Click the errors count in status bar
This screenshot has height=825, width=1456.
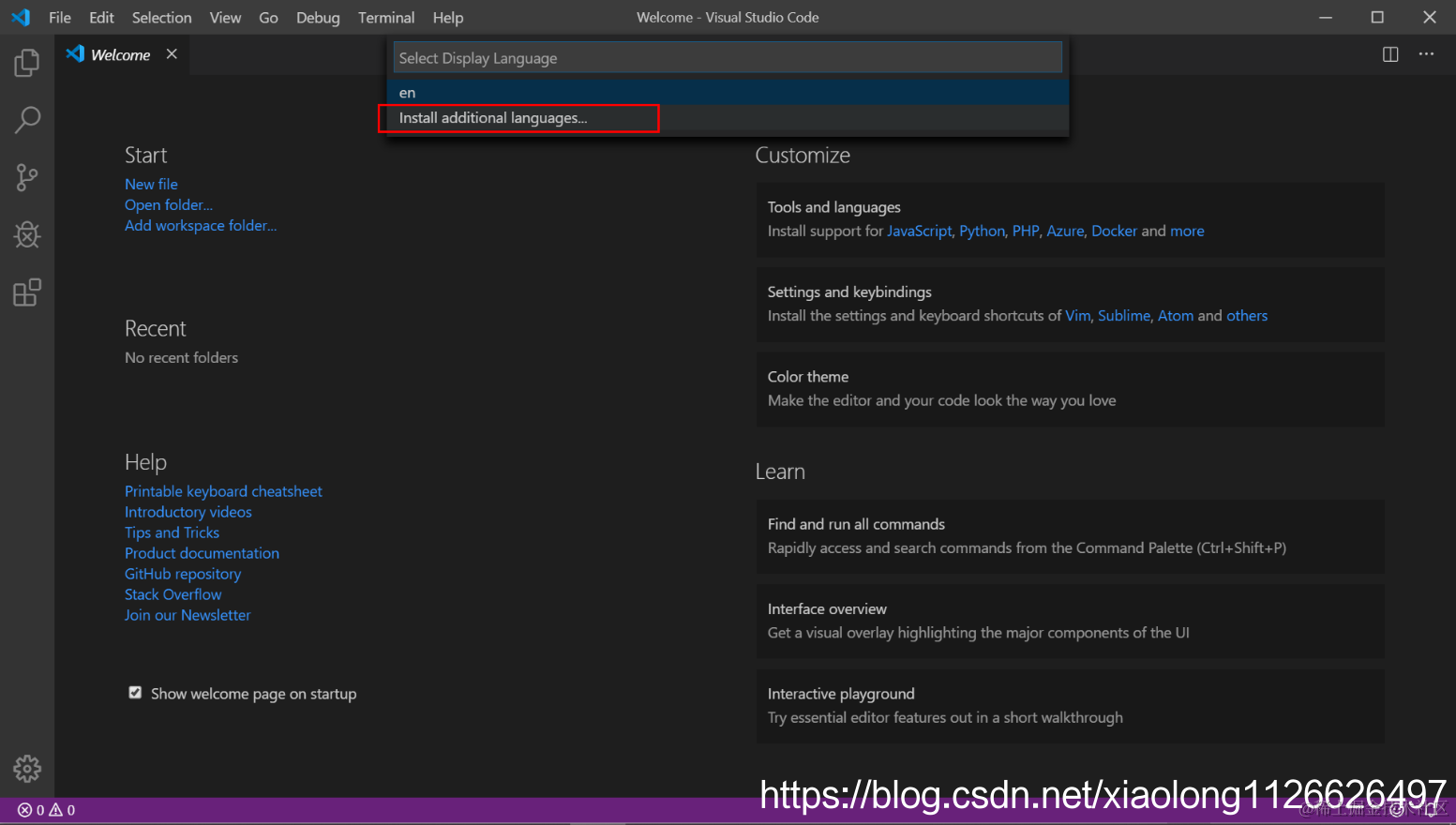click(31, 810)
